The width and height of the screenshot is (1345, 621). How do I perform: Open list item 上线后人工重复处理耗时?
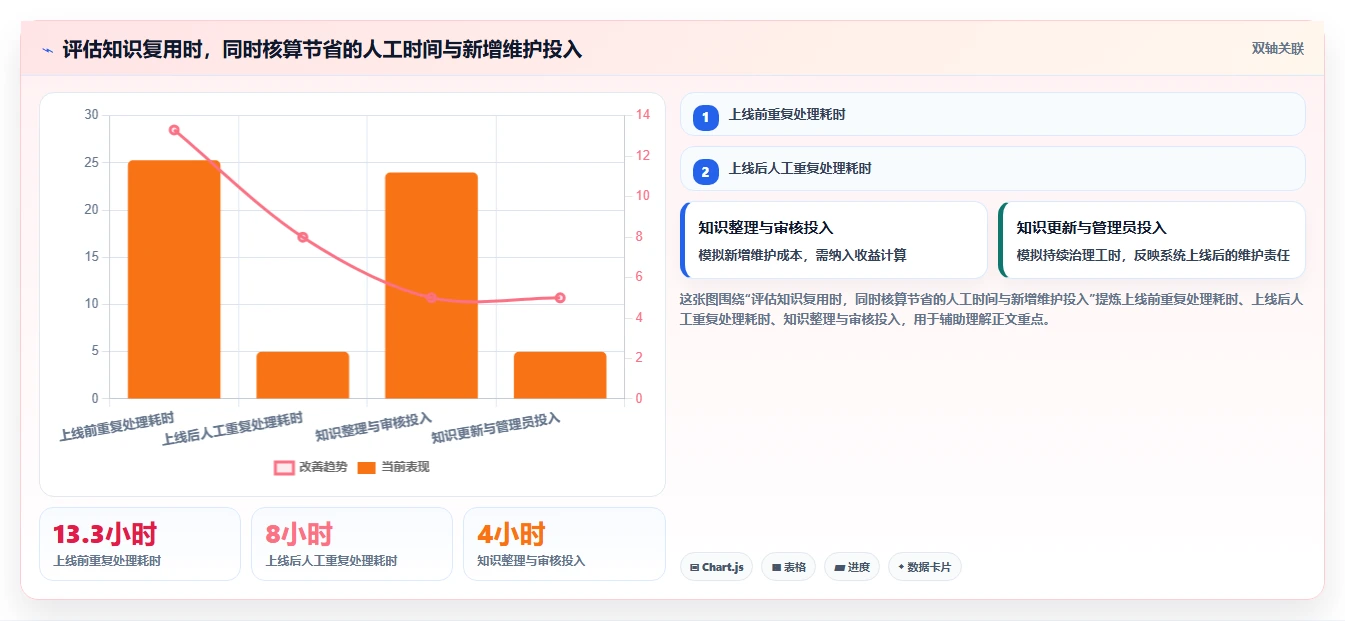(993, 168)
